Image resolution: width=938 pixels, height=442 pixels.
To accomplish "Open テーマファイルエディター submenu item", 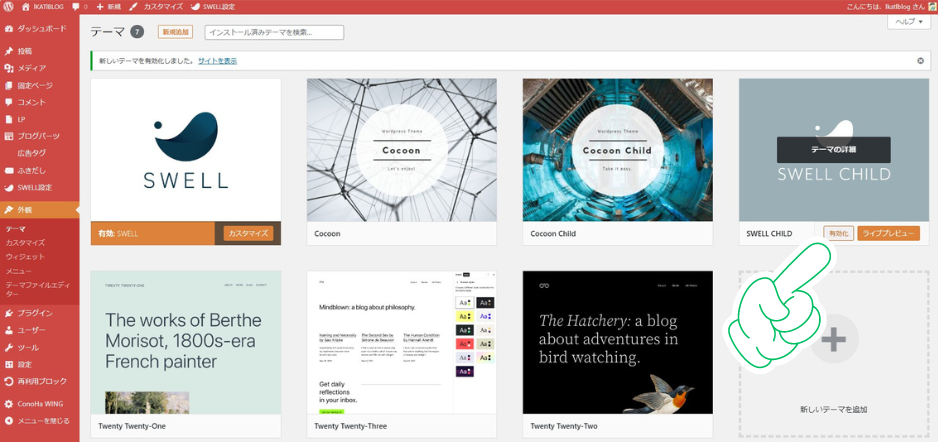I will click(x=38, y=289).
